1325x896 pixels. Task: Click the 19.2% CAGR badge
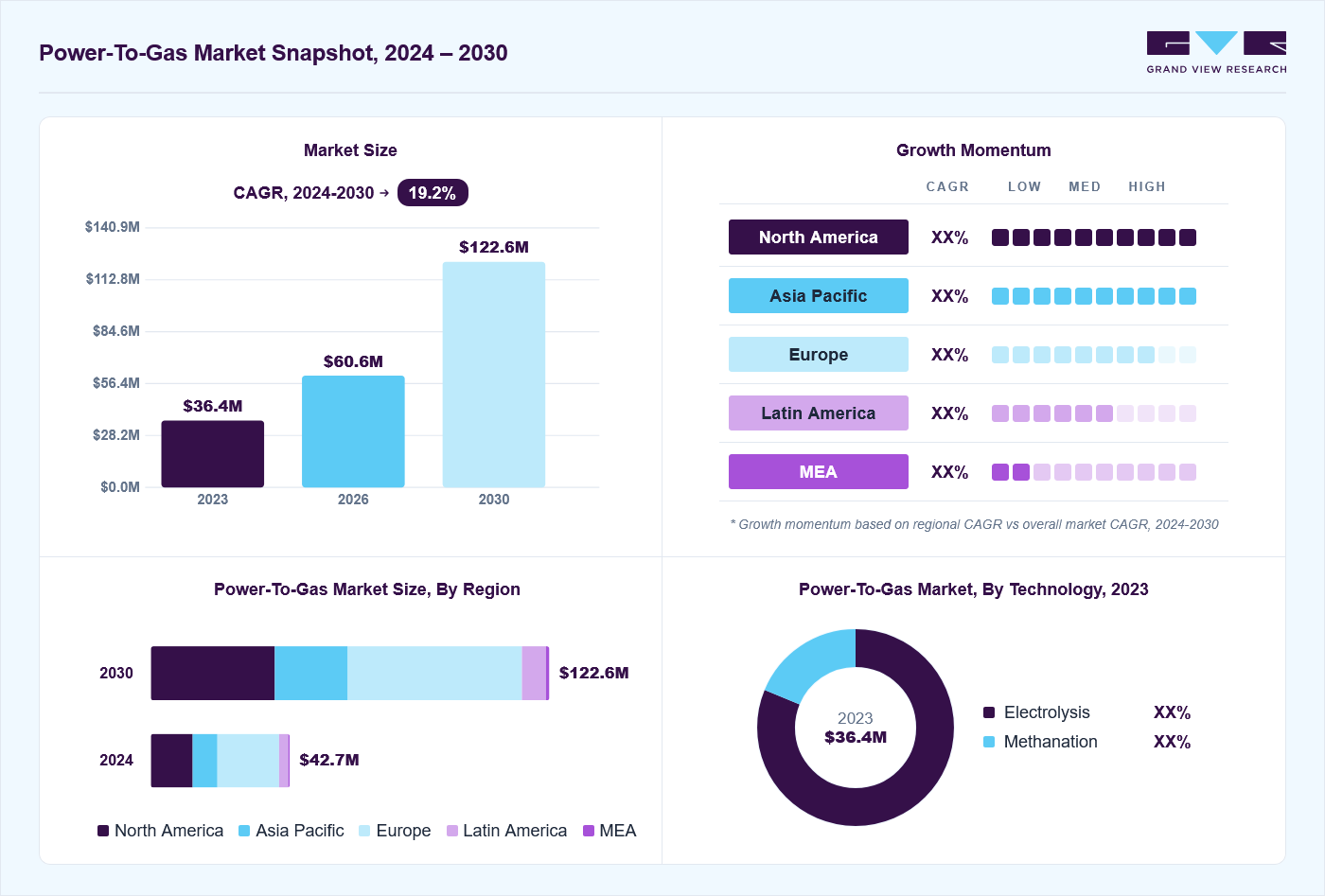click(x=433, y=193)
